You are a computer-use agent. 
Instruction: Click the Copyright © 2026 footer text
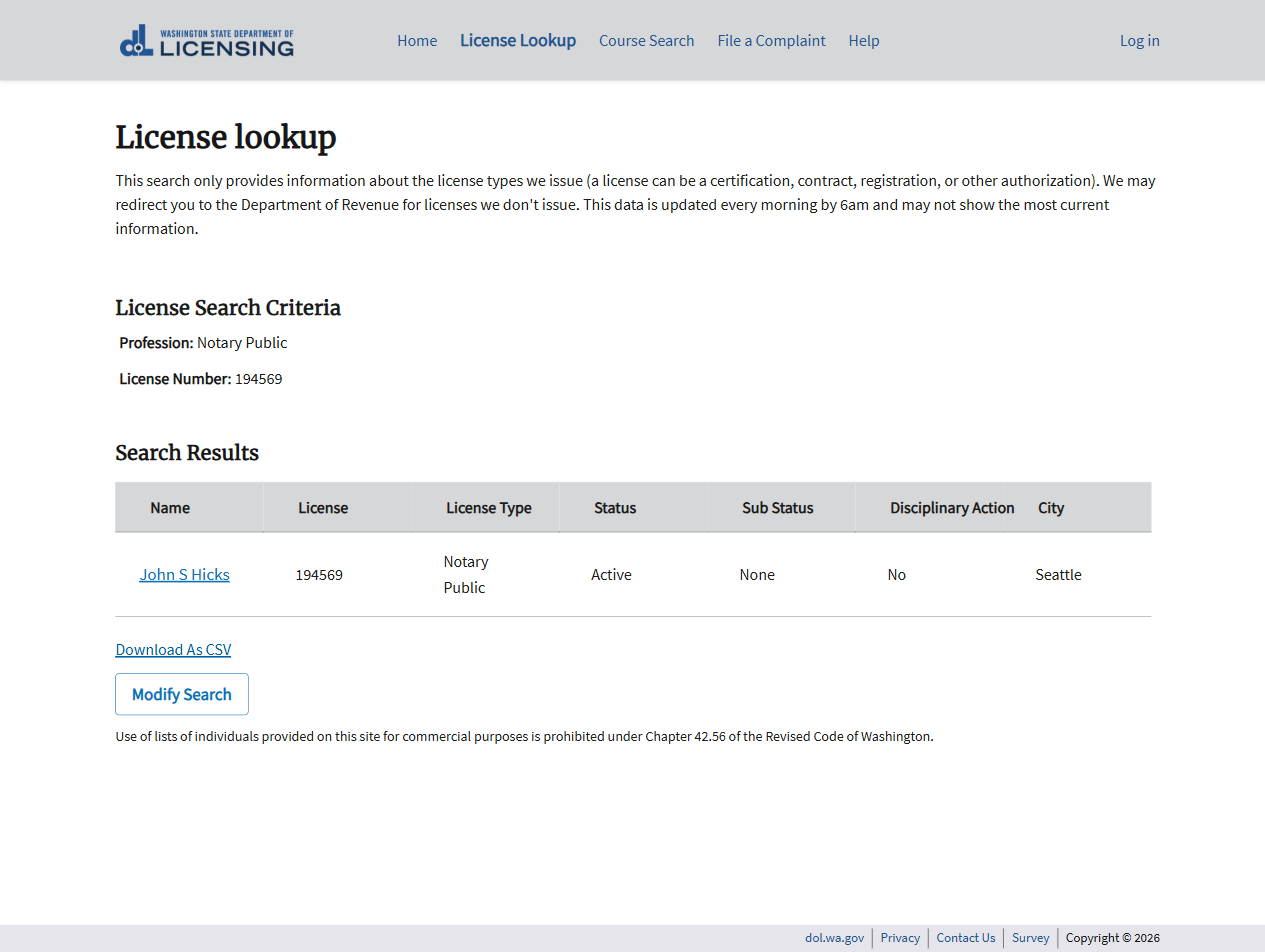[1113, 938]
